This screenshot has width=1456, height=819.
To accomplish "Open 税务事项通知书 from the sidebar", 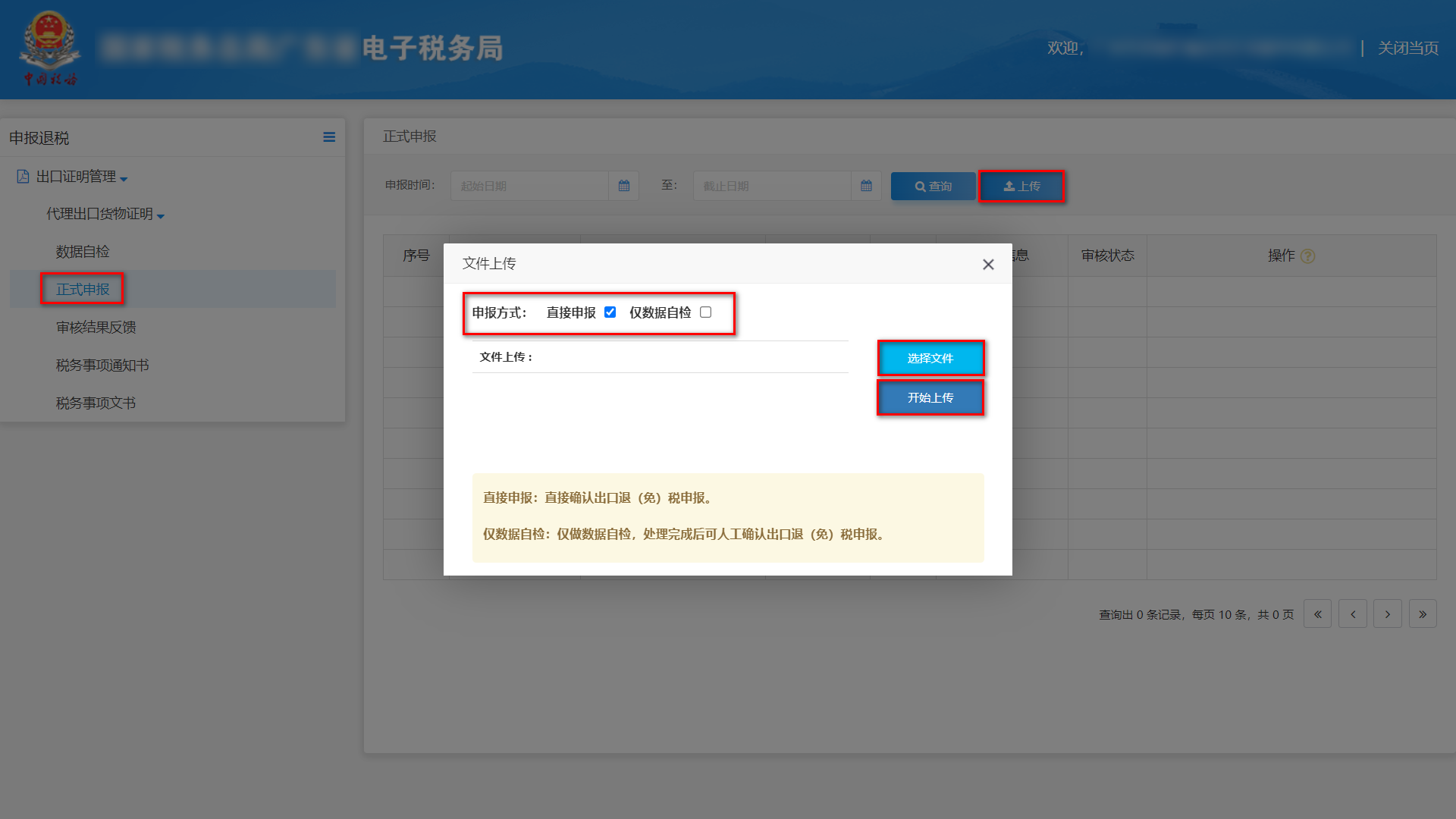I will pyautogui.click(x=103, y=365).
